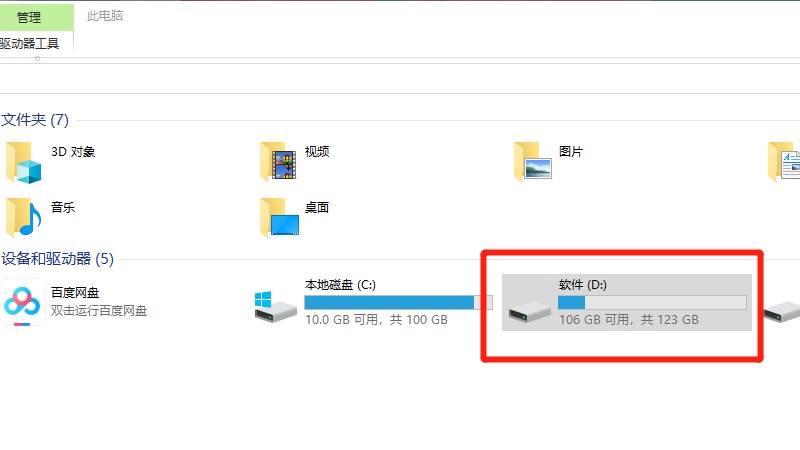Click the 音乐 folder icon
800x450 pixels.
point(23,217)
